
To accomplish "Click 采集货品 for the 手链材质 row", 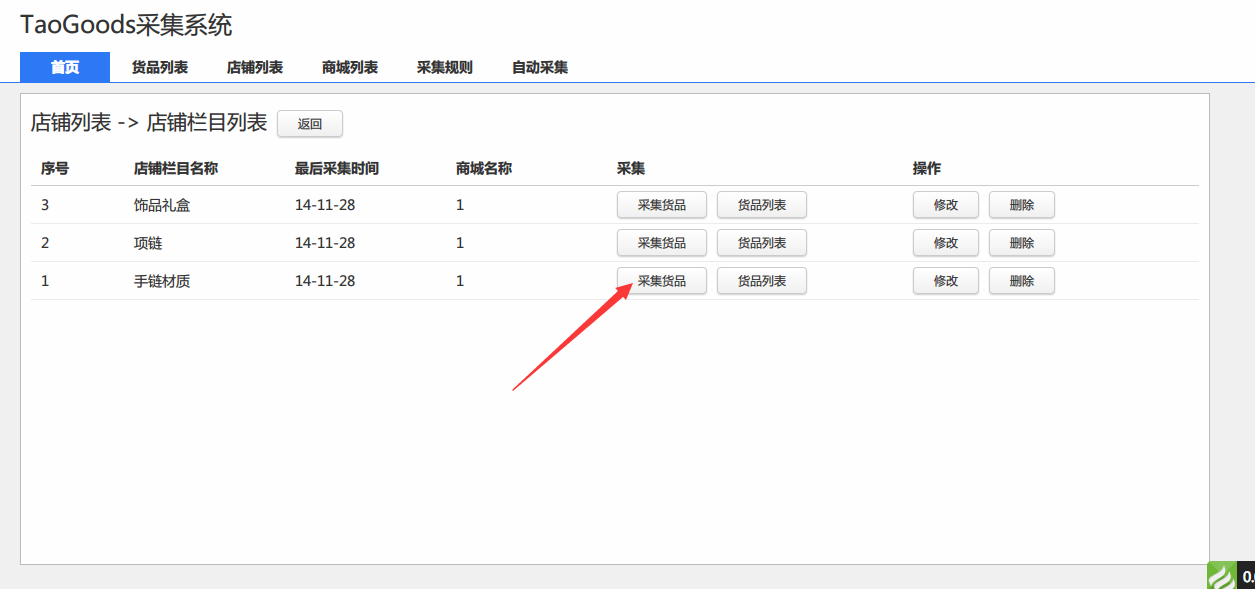I will pos(662,281).
